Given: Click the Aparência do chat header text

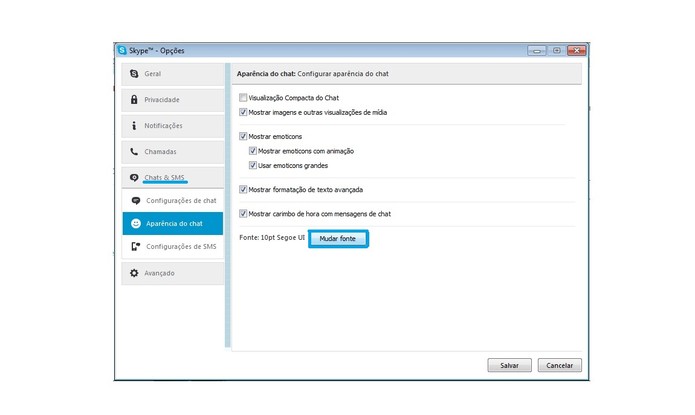Looking at the screenshot, I should pos(312,74).
